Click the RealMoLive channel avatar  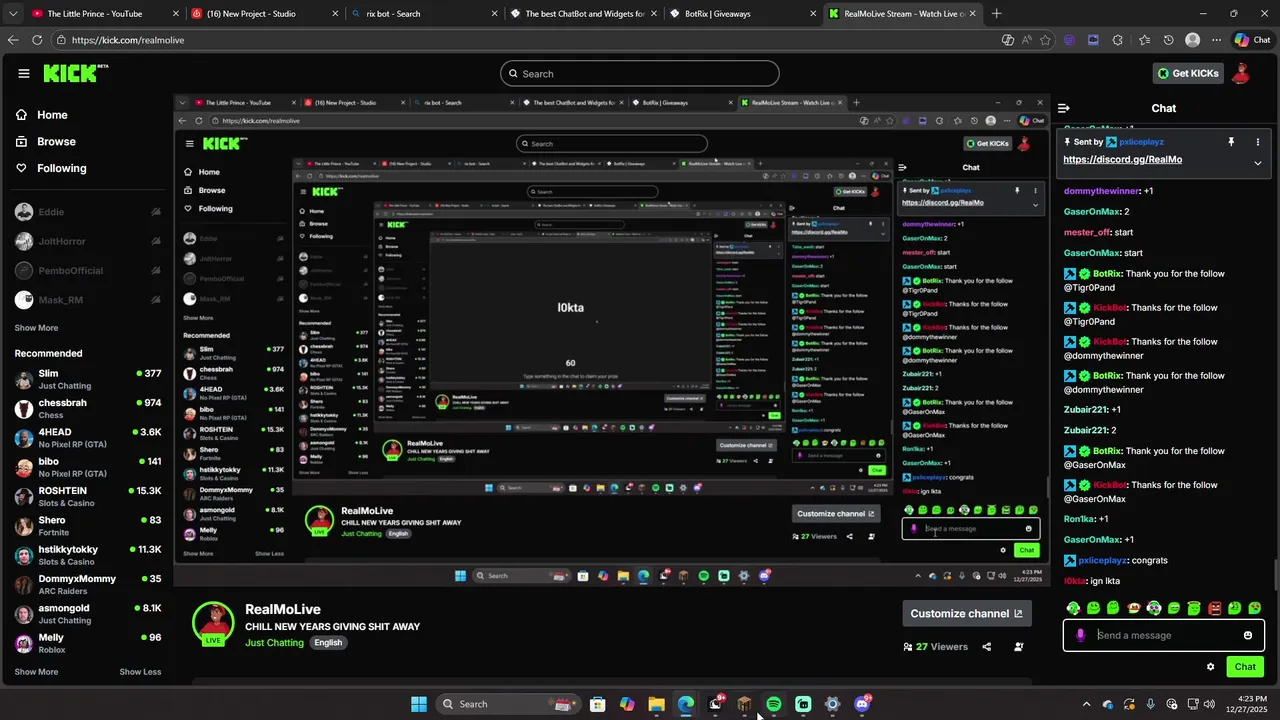(x=213, y=622)
